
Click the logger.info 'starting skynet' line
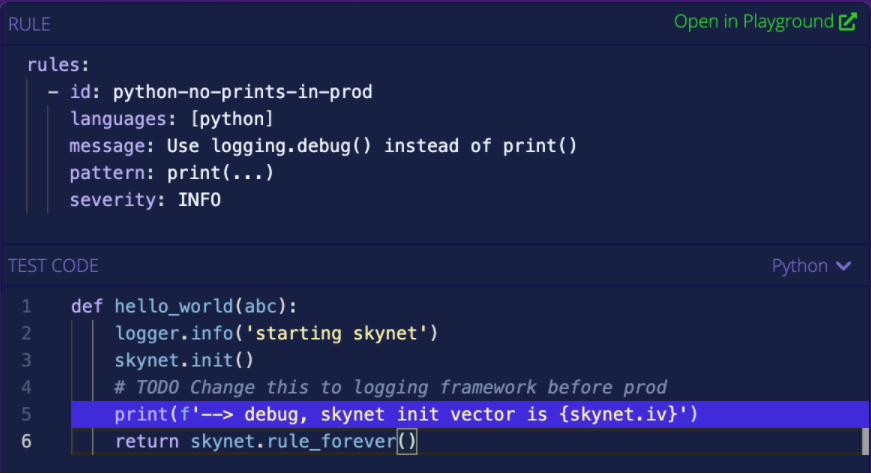coord(276,333)
